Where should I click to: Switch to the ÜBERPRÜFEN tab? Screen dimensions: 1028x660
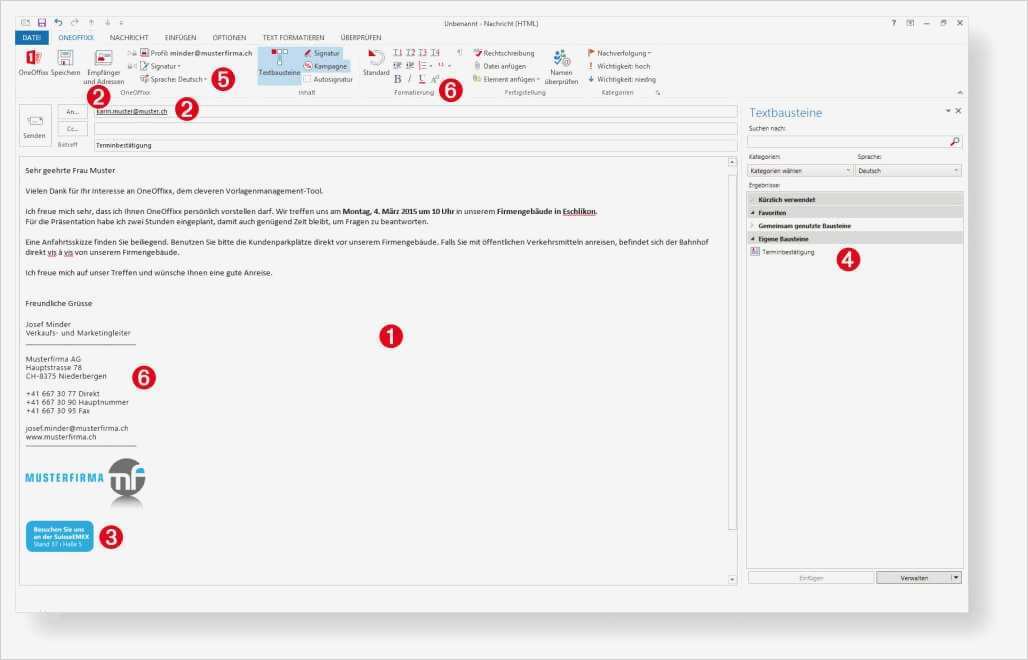(361, 37)
